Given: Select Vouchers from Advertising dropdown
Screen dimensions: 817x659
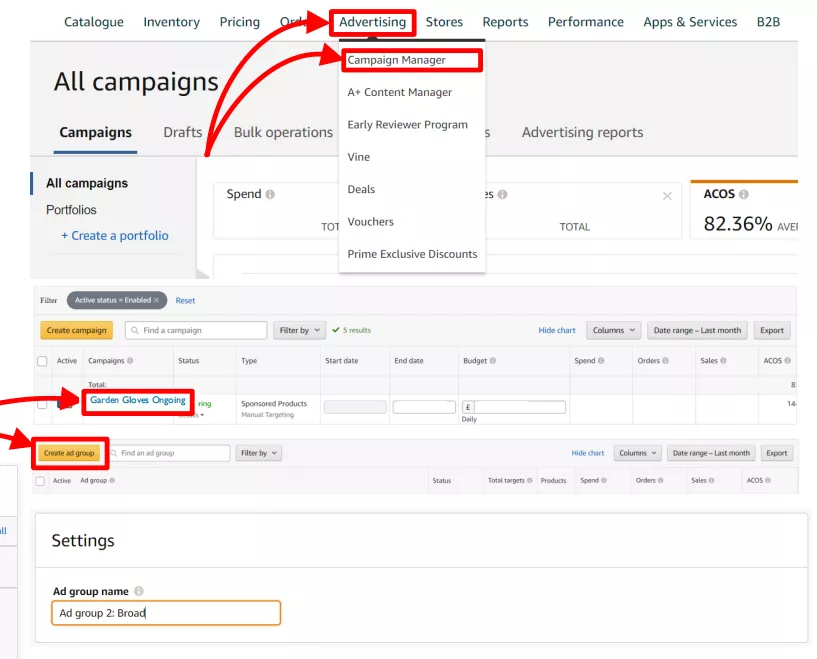Looking at the screenshot, I should [370, 222].
